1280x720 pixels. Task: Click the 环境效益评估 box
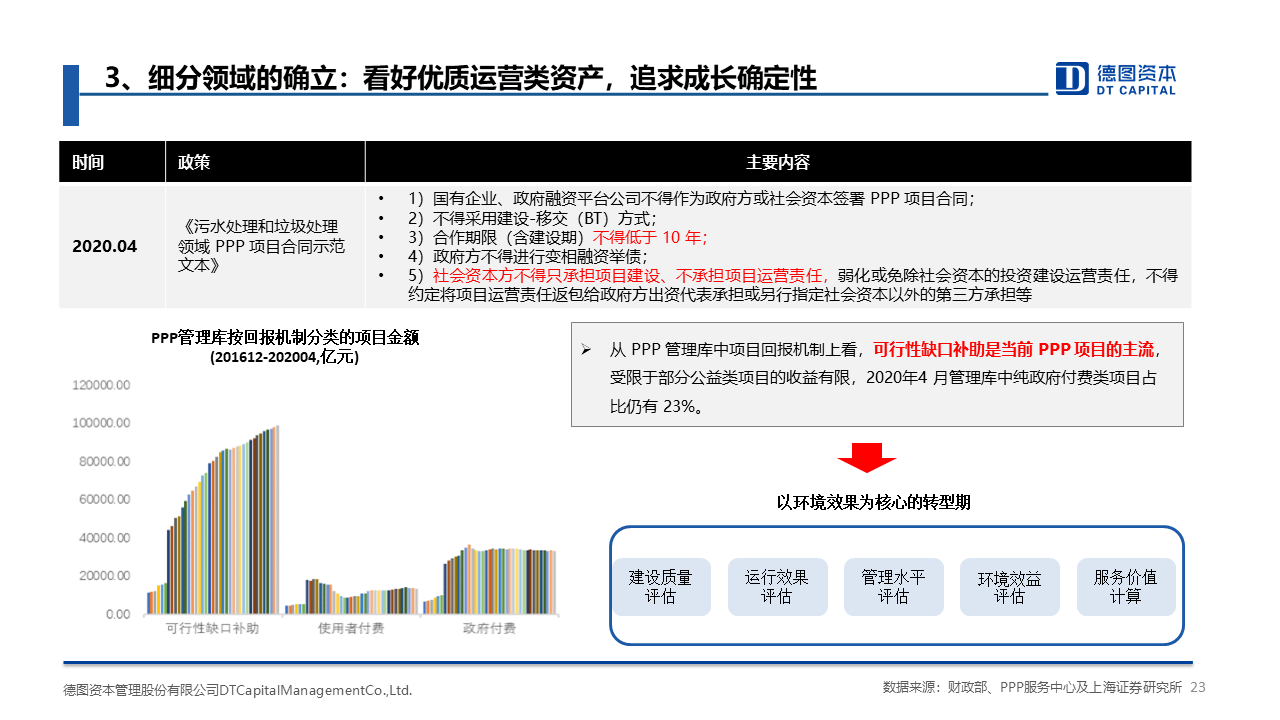pos(1009,586)
